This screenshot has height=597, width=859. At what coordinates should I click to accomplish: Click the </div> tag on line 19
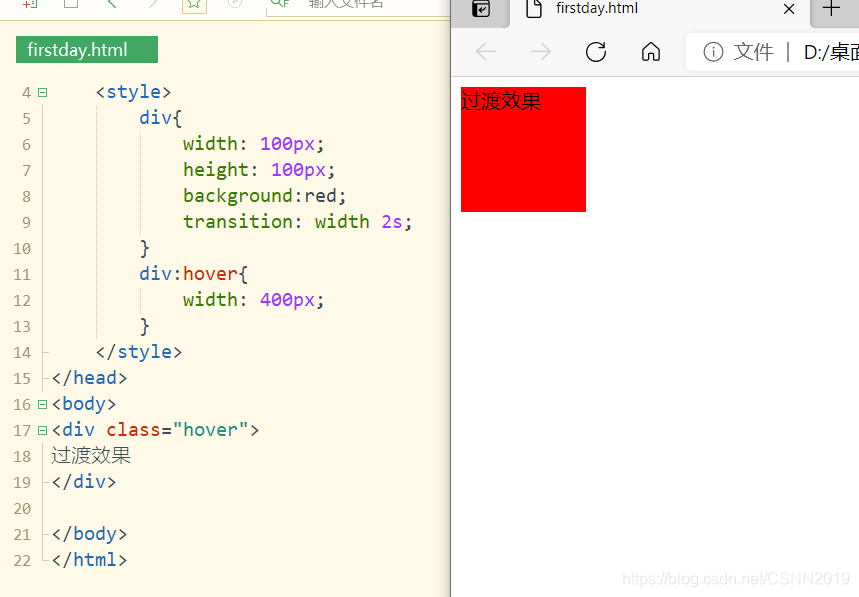click(84, 482)
